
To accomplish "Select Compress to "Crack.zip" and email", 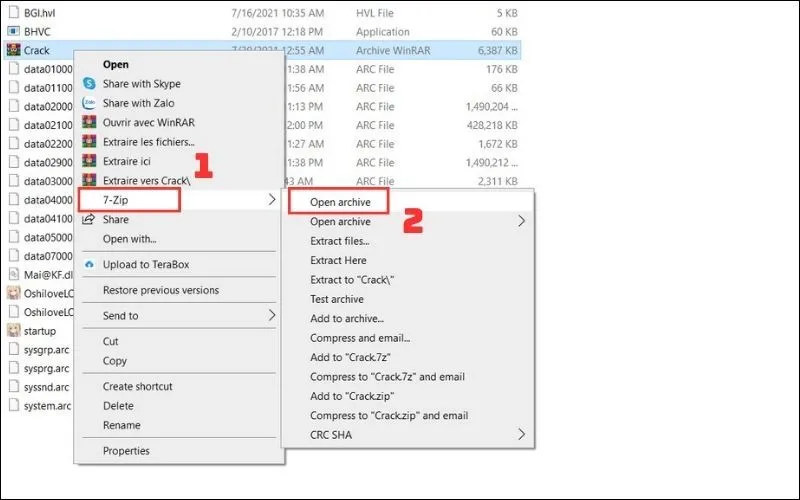I will click(x=389, y=415).
